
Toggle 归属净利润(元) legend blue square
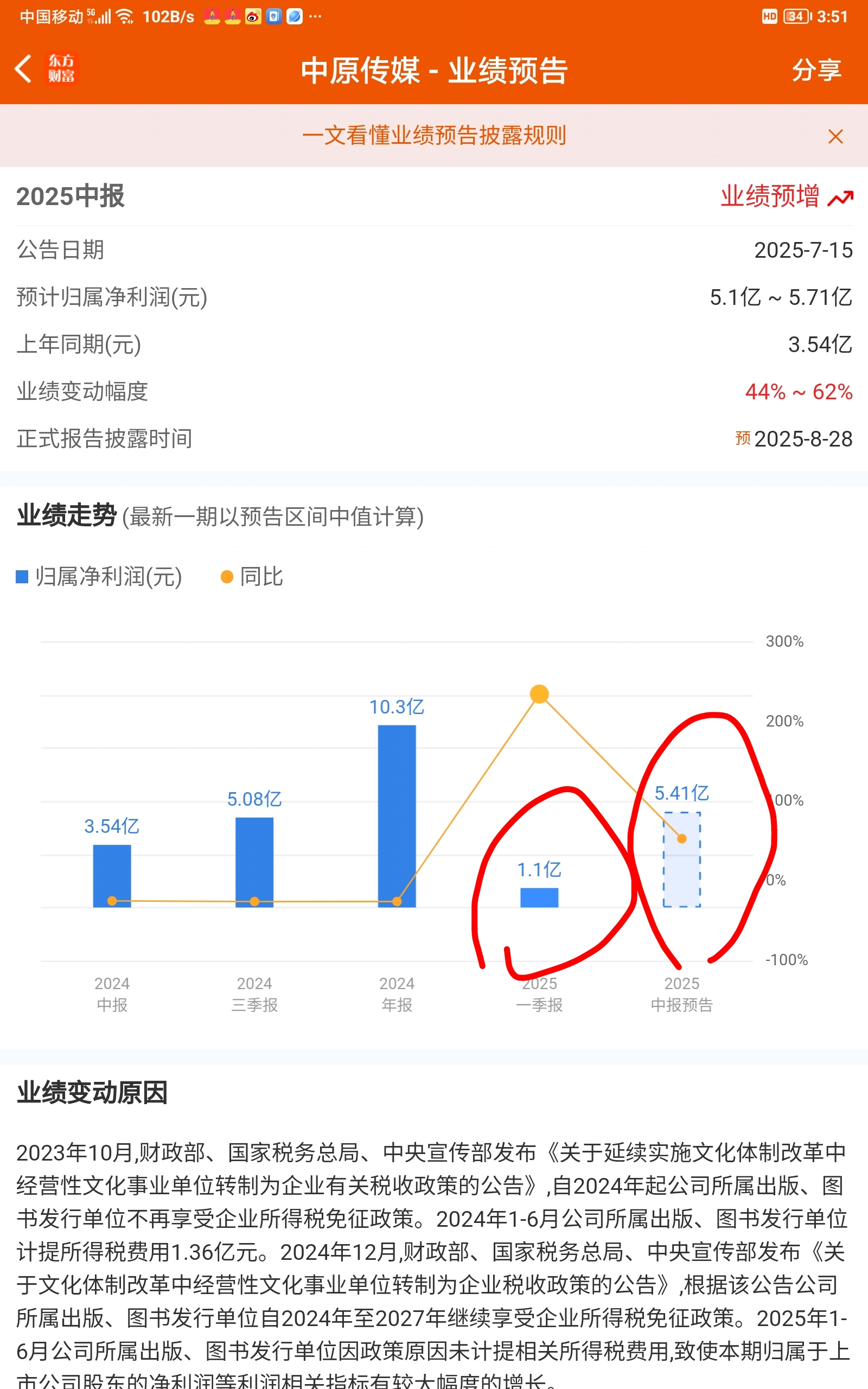[x=22, y=577]
